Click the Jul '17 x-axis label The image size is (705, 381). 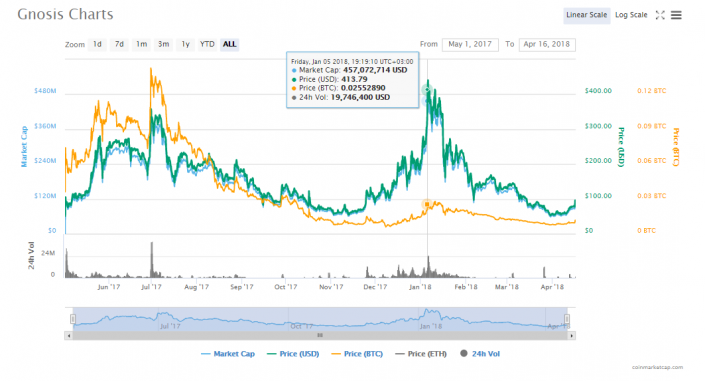point(152,287)
